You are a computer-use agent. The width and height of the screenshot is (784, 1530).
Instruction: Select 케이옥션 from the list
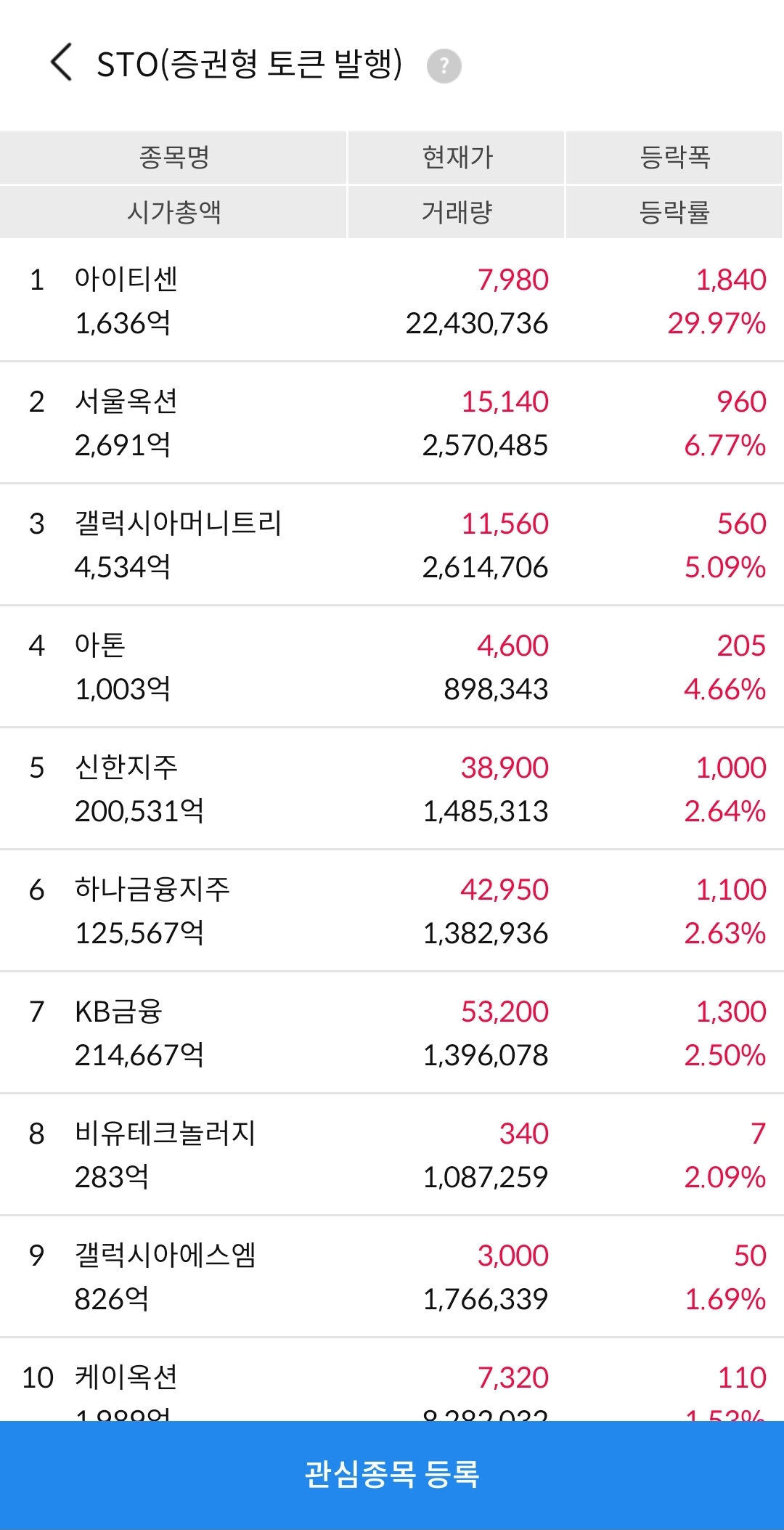pyautogui.click(x=392, y=1380)
